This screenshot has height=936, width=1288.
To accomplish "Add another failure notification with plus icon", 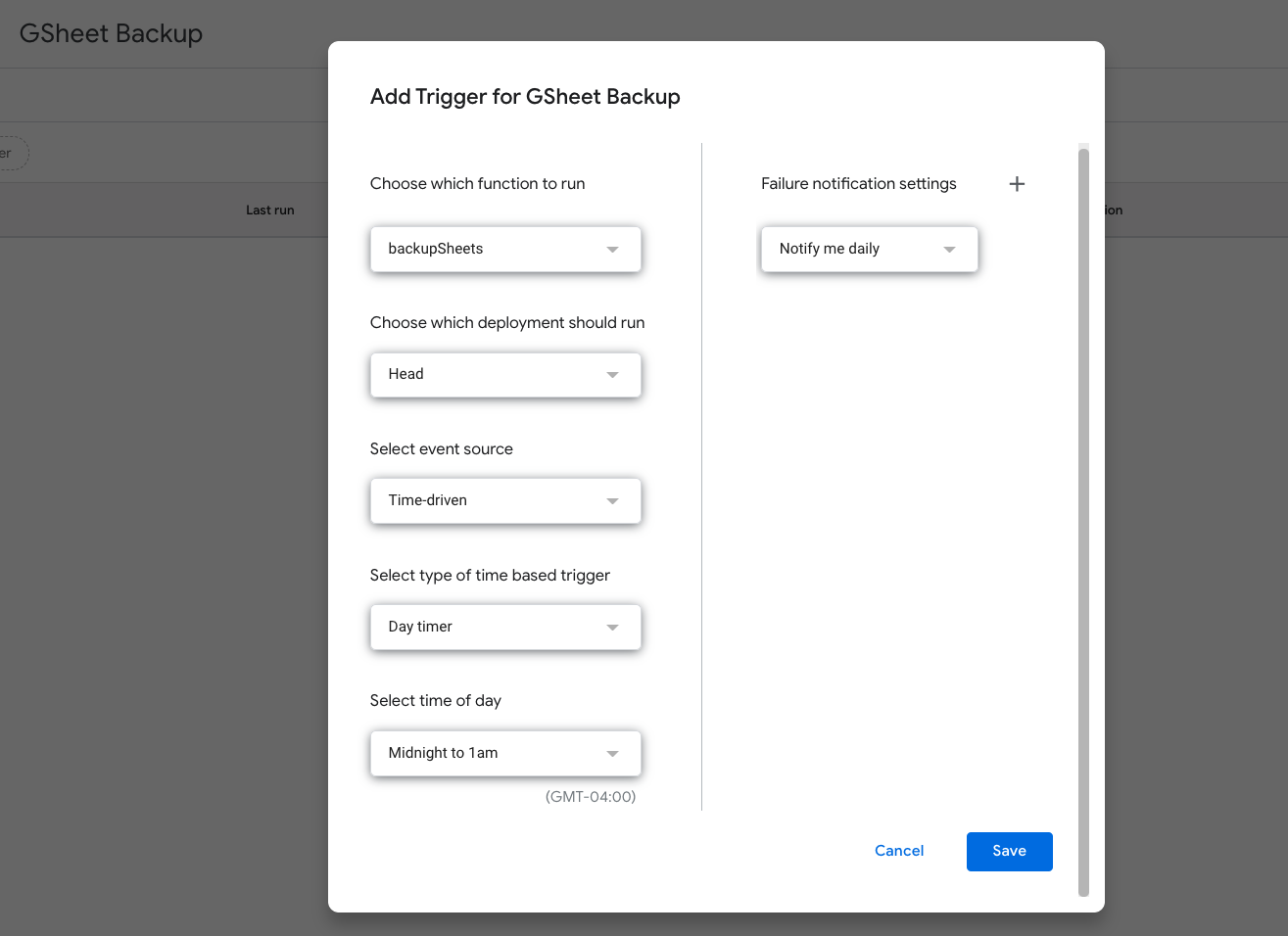I will [1017, 184].
